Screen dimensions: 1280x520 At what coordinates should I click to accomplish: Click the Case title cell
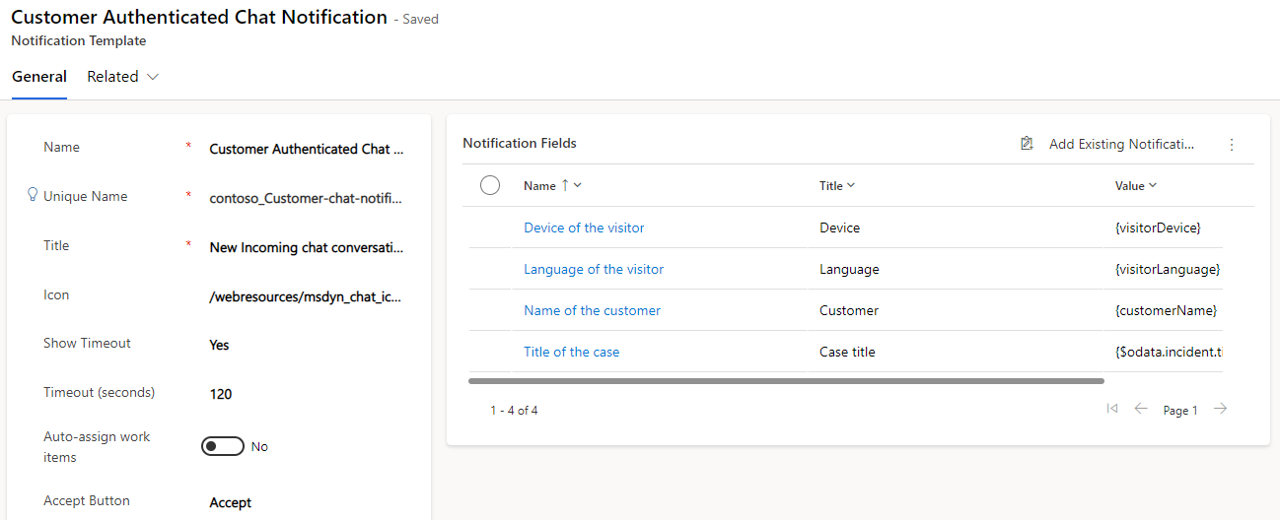coord(848,352)
